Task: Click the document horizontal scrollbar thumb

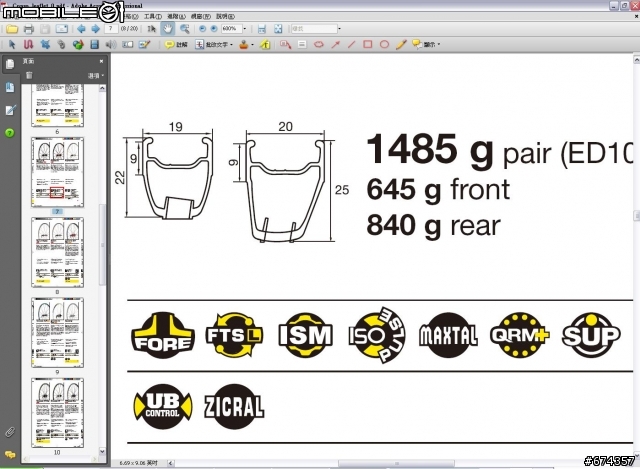Action: tap(396, 463)
